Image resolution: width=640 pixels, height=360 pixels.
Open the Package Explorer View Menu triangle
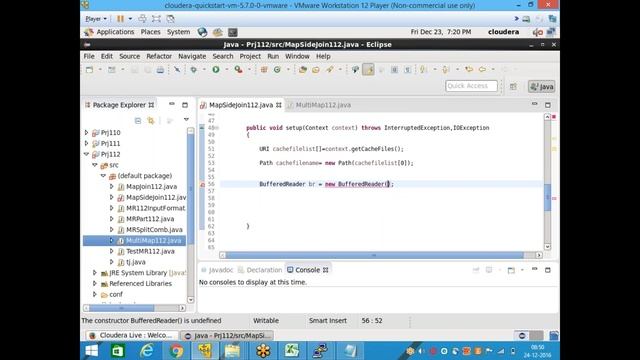(186, 120)
